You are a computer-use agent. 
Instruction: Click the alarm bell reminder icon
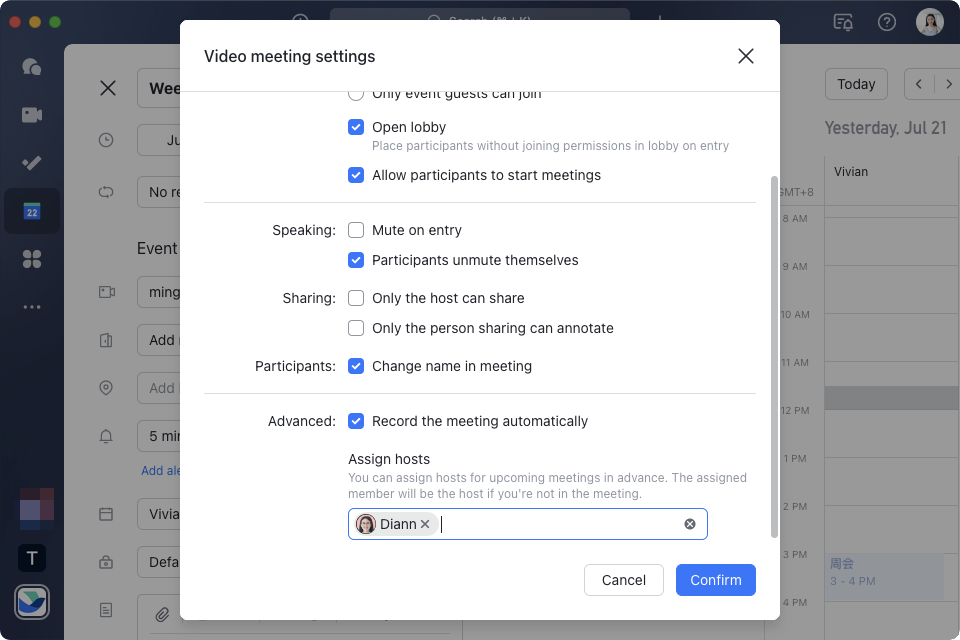[x=106, y=435]
